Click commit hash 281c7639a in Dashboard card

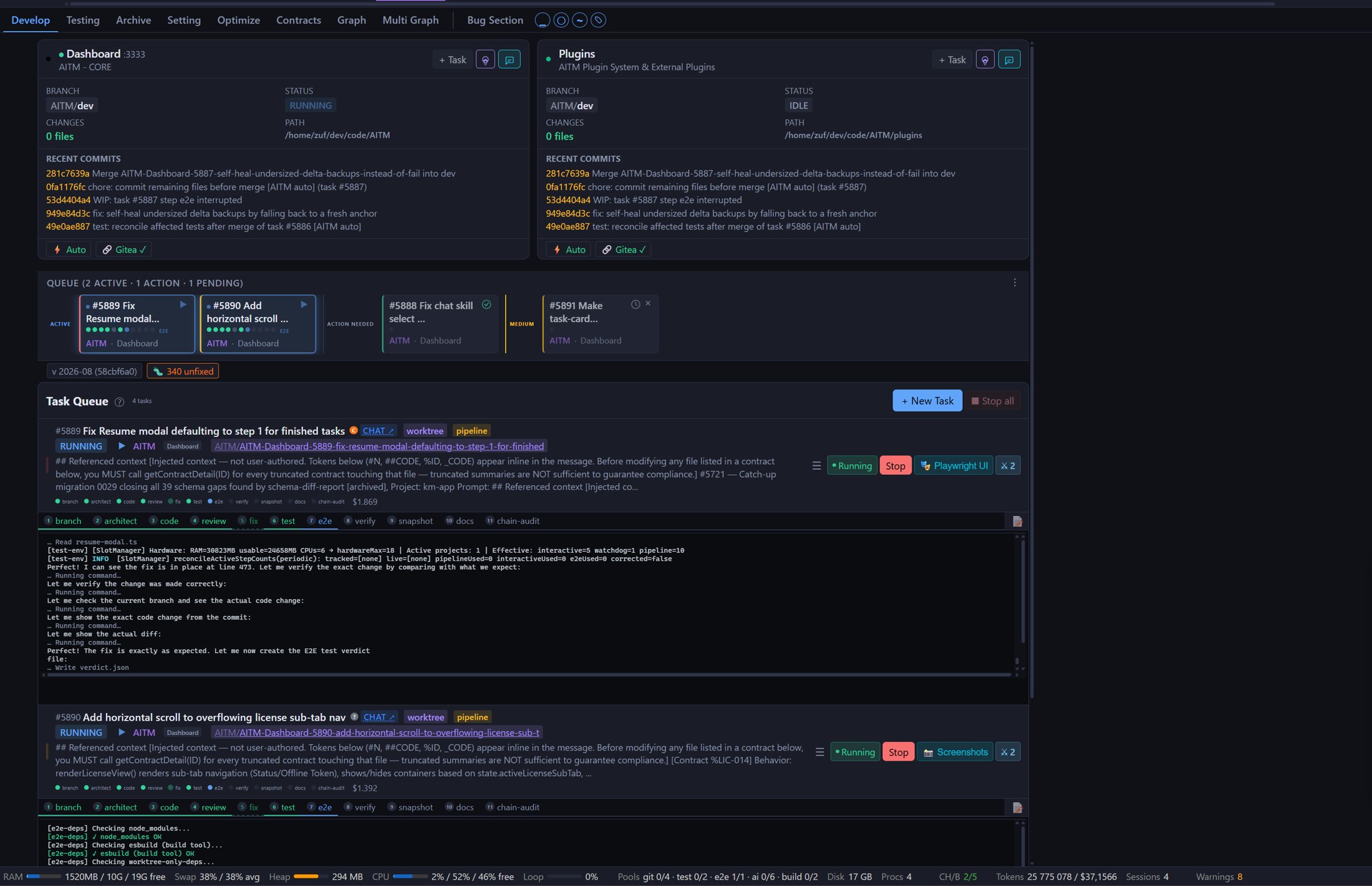click(67, 173)
